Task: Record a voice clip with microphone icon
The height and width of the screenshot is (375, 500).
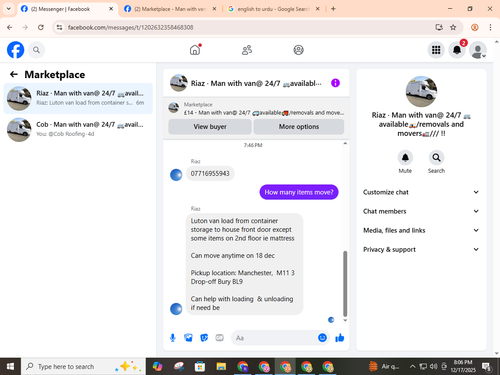Action: click(173, 338)
